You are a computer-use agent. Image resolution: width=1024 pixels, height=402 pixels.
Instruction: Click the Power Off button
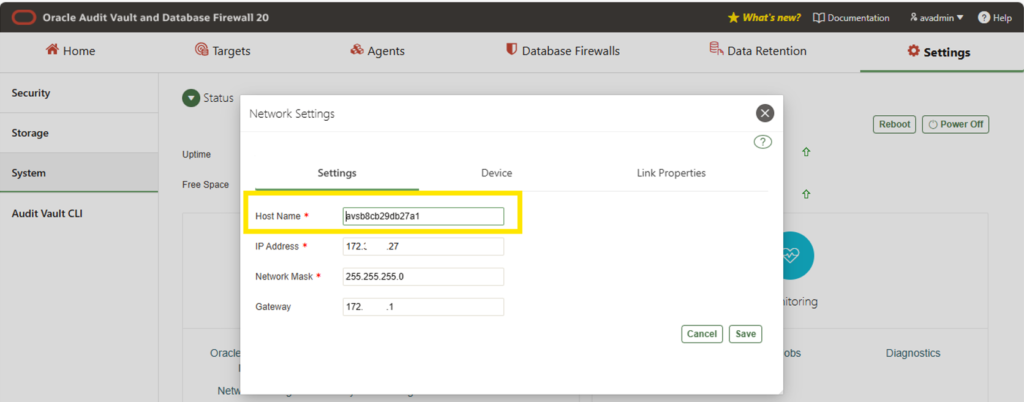point(955,124)
